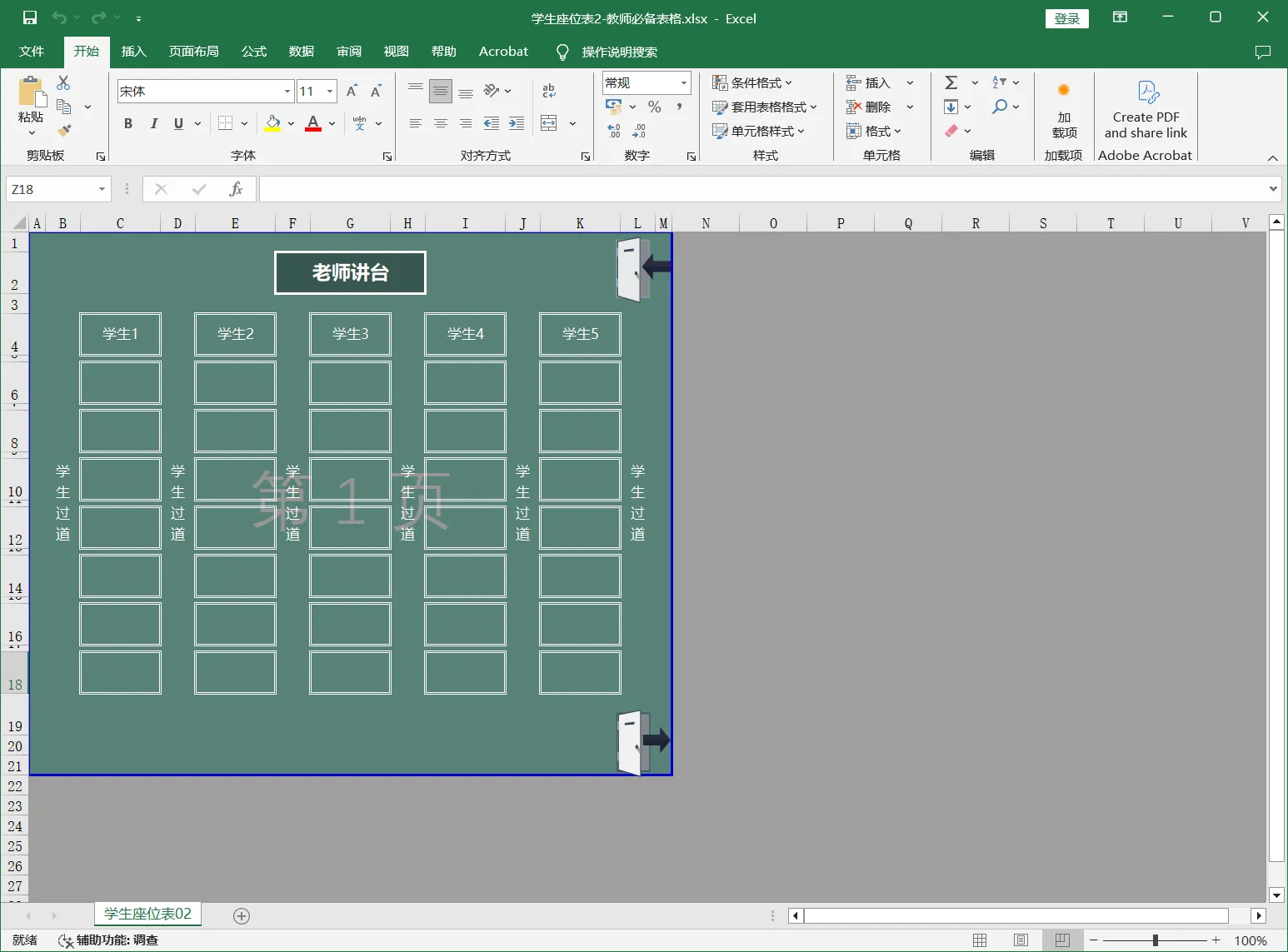Open conditional formatting 条件格式 menu
The image size is (1288, 952).
tap(752, 82)
